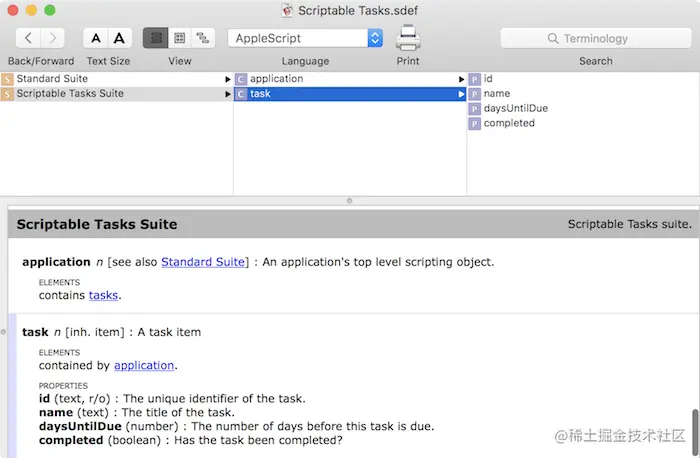
Task: Expand the task class arrow
Action: (x=461, y=94)
